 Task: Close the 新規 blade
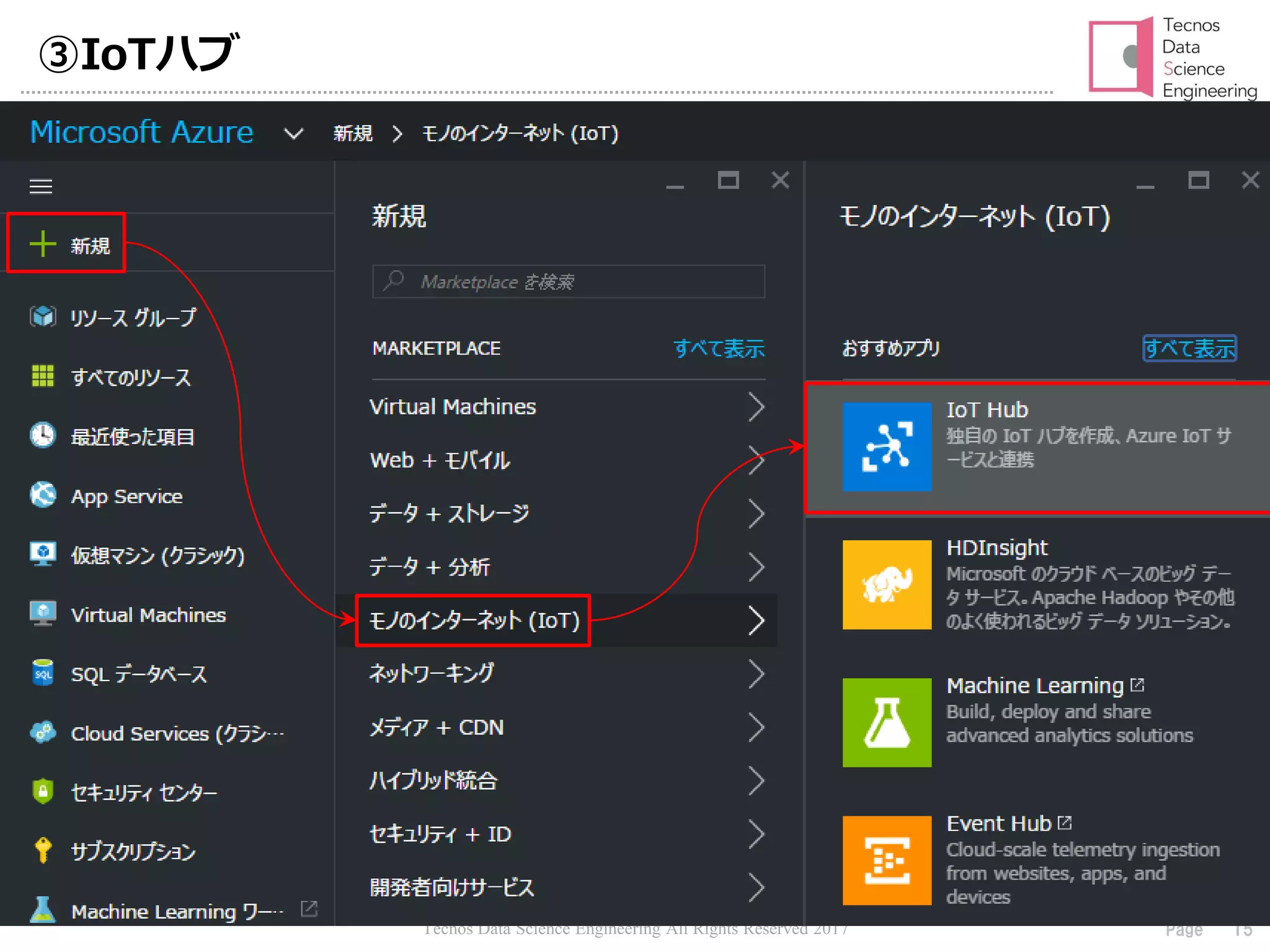pyautogui.click(x=780, y=180)
